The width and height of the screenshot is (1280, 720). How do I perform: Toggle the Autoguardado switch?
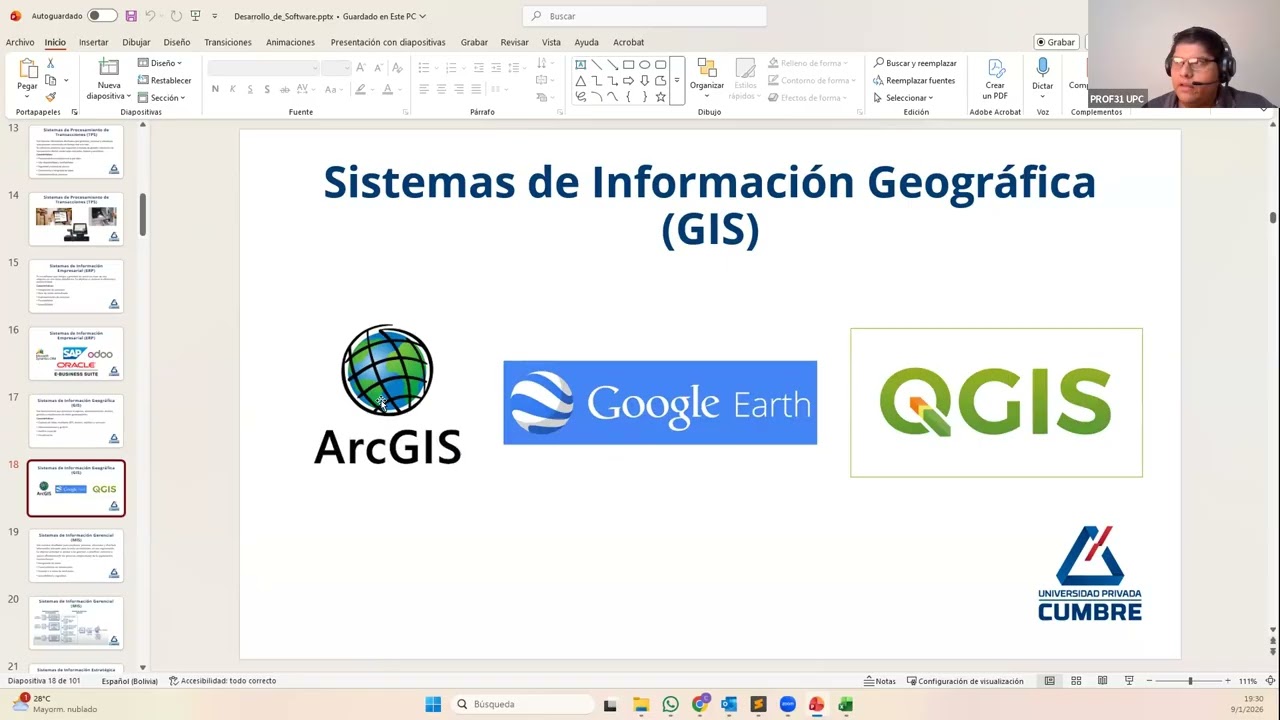pyautogui.click(x=101, y=16)
